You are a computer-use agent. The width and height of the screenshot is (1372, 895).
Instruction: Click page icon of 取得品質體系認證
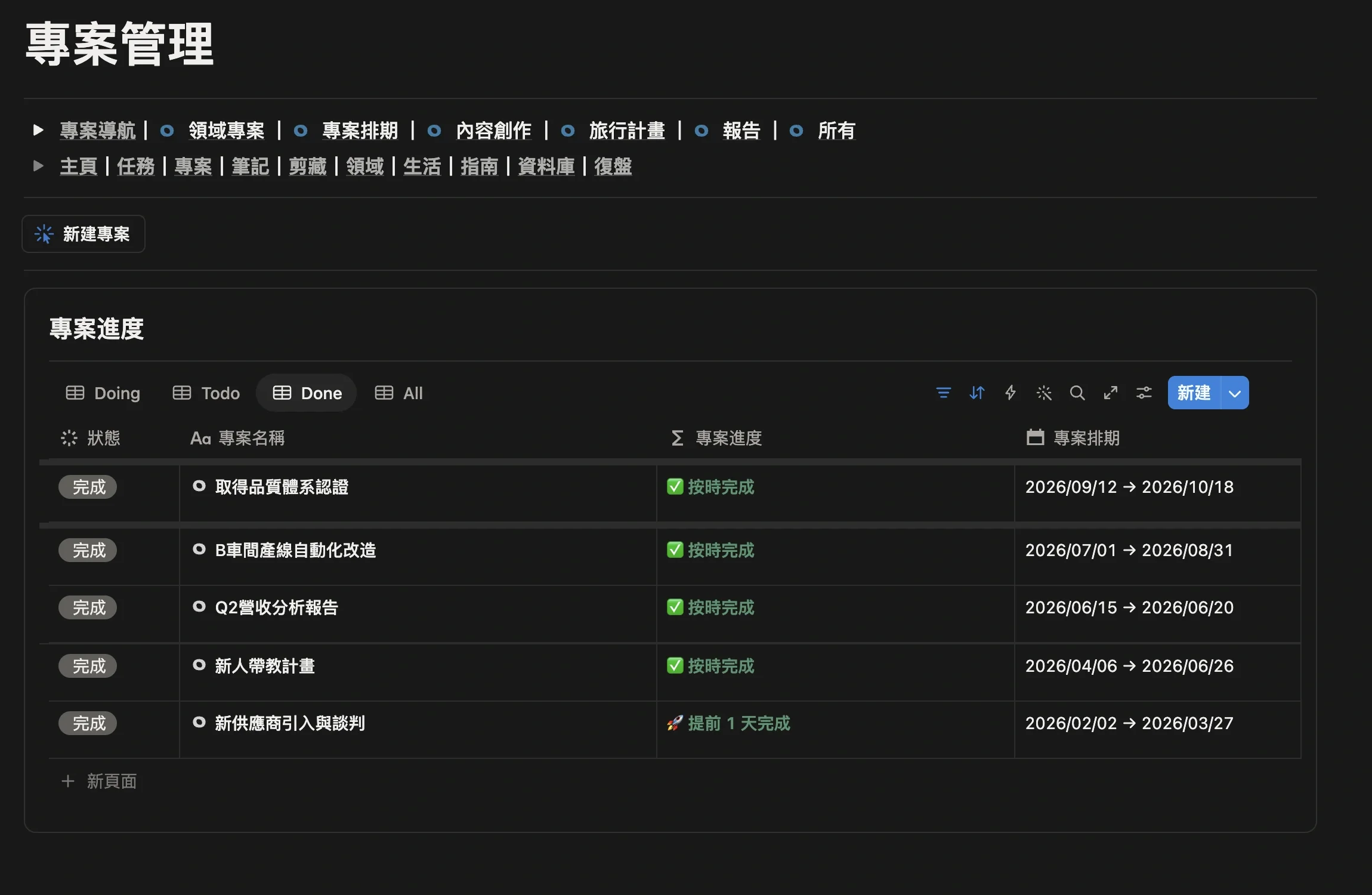coord(199,486)
